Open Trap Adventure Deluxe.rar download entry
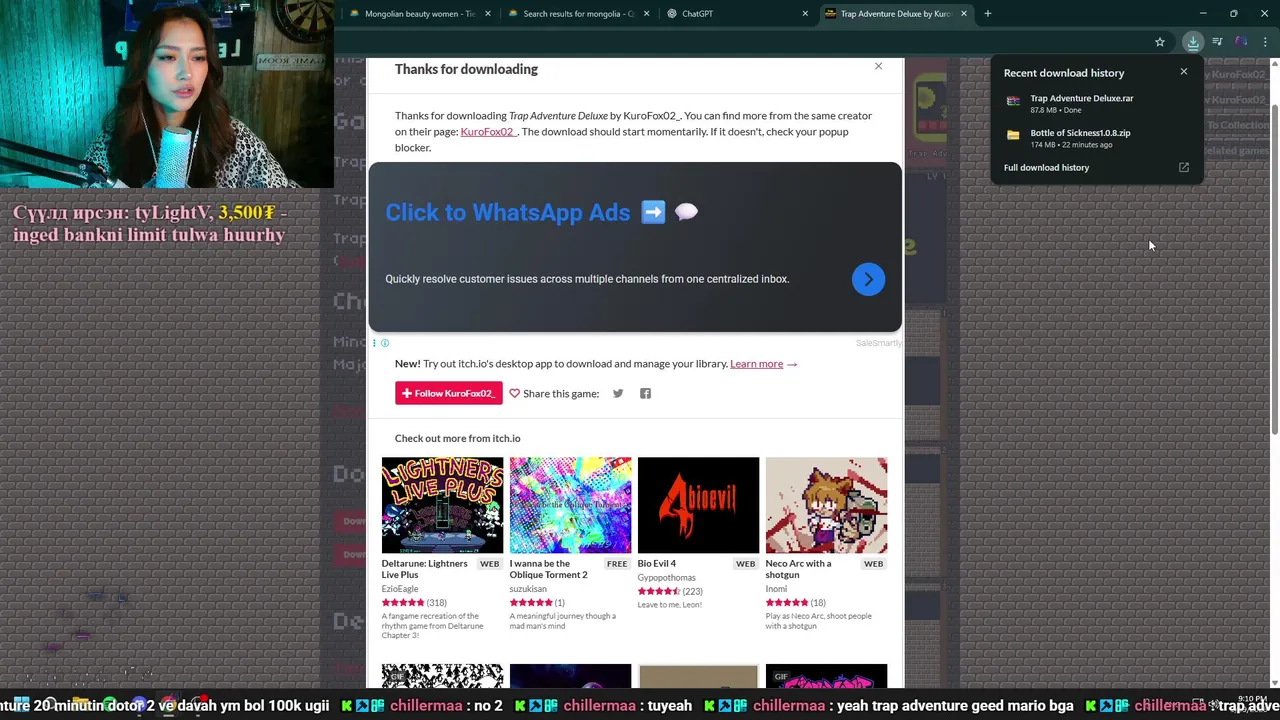This screenshot has width=1280, height=720. tap(1097, 103)
